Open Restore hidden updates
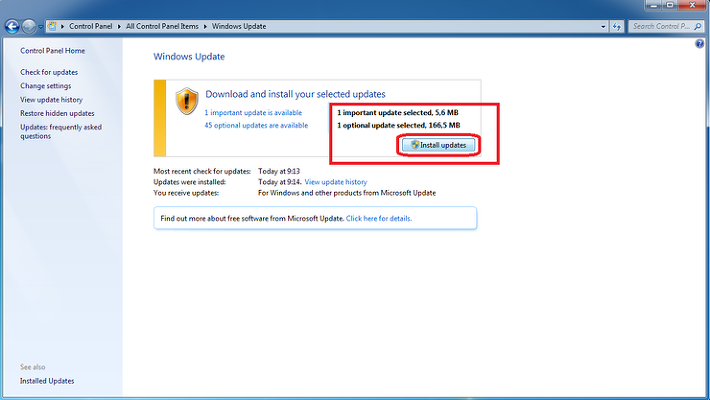Screen dimensions: 710x400 (57, 113)
